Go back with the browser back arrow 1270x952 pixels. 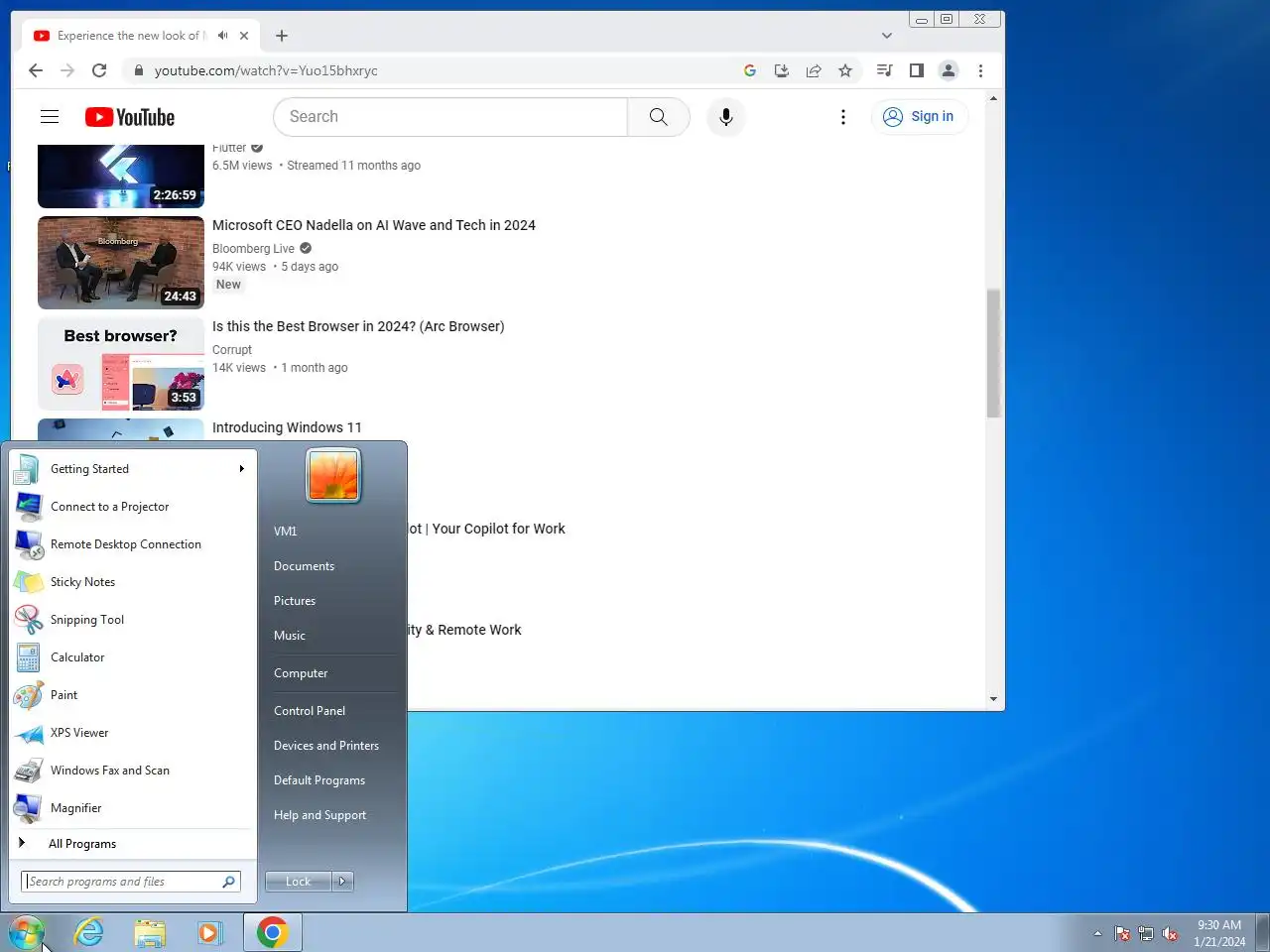(36, 70)
